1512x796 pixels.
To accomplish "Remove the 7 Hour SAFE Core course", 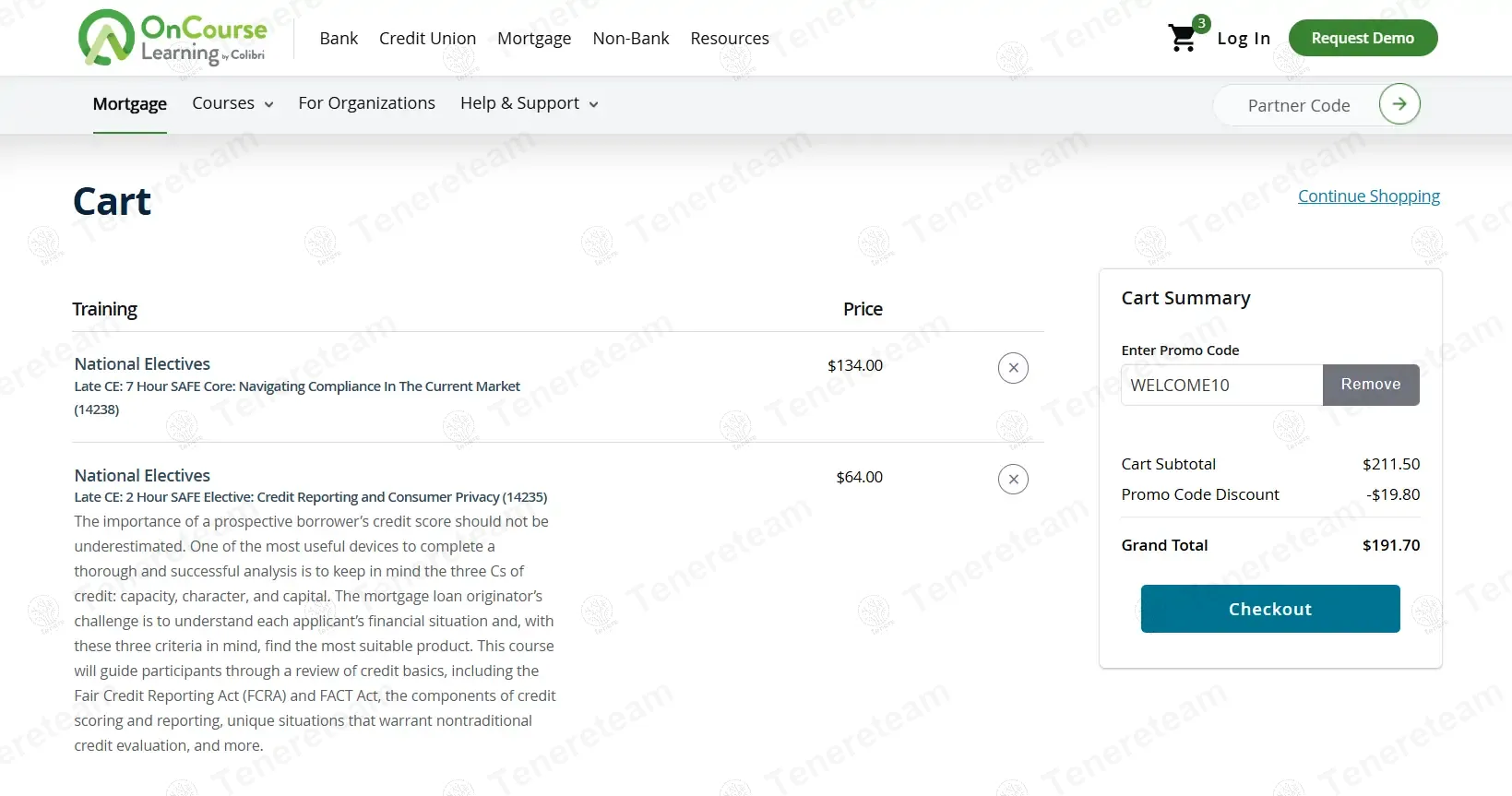I will point(1013,368).
